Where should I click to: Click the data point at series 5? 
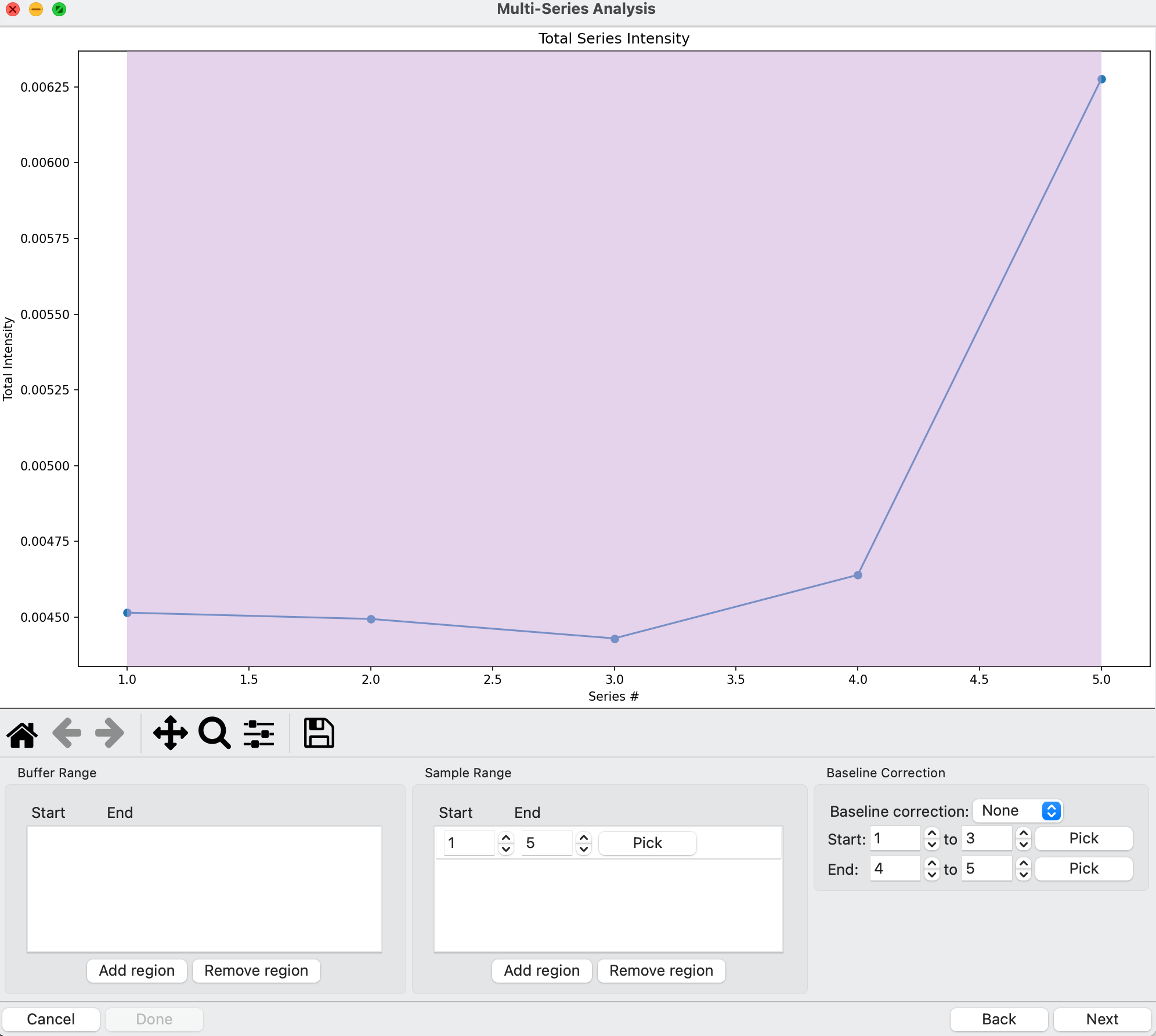tap(1101, 79)
